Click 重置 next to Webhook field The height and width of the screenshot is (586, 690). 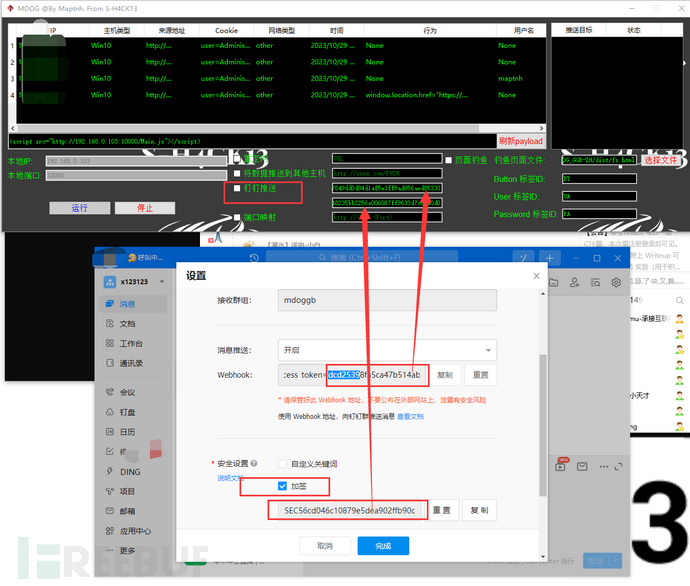click(481, 375)
